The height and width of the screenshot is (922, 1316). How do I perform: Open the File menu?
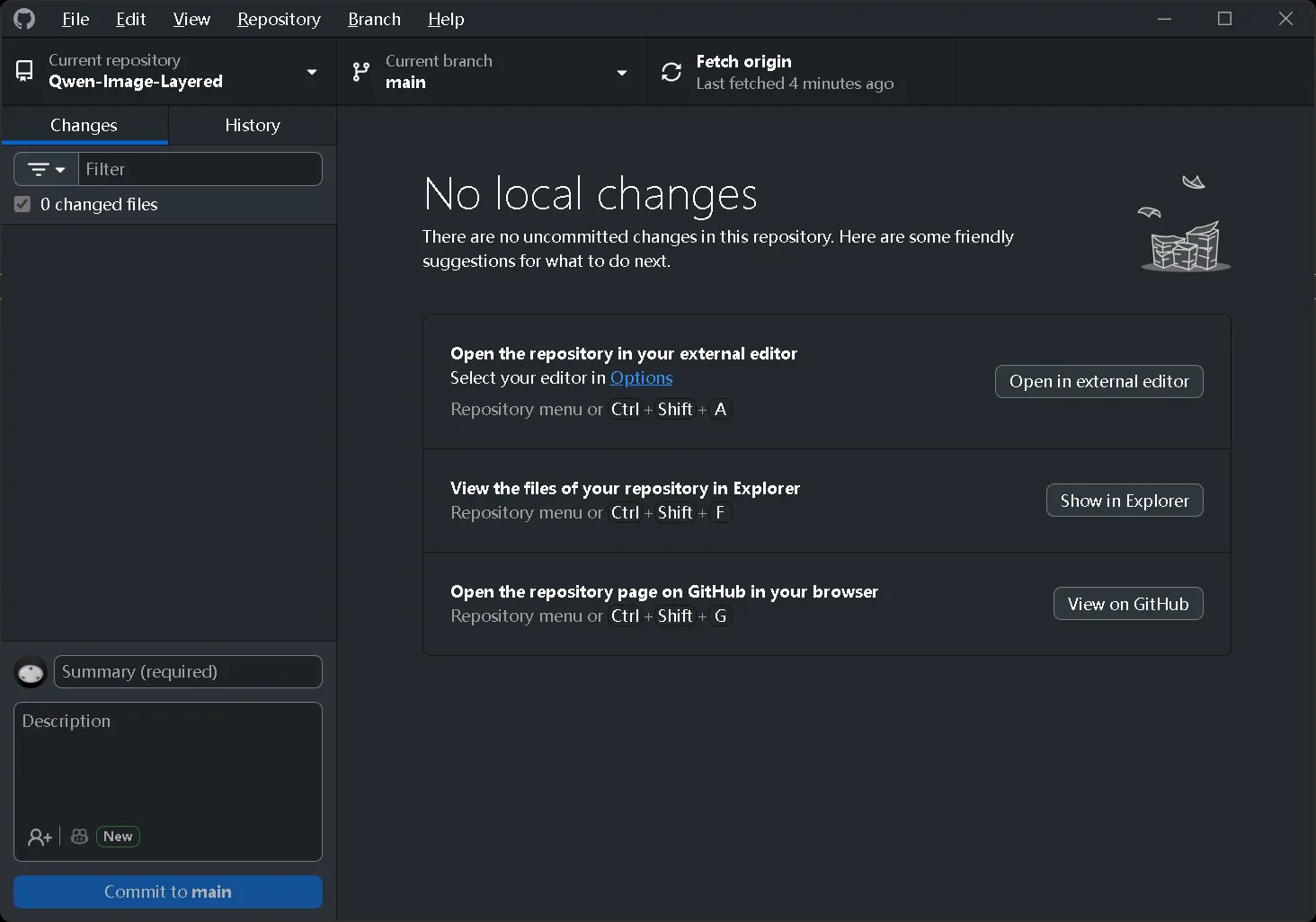76,19
